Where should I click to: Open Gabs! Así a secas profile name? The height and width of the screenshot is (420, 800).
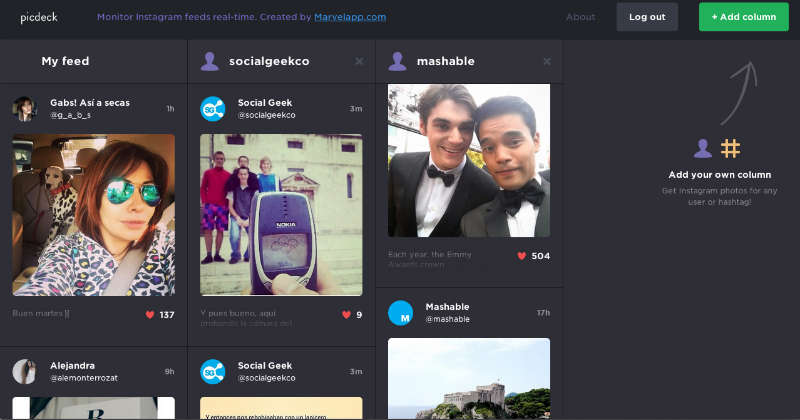[90, 103]
